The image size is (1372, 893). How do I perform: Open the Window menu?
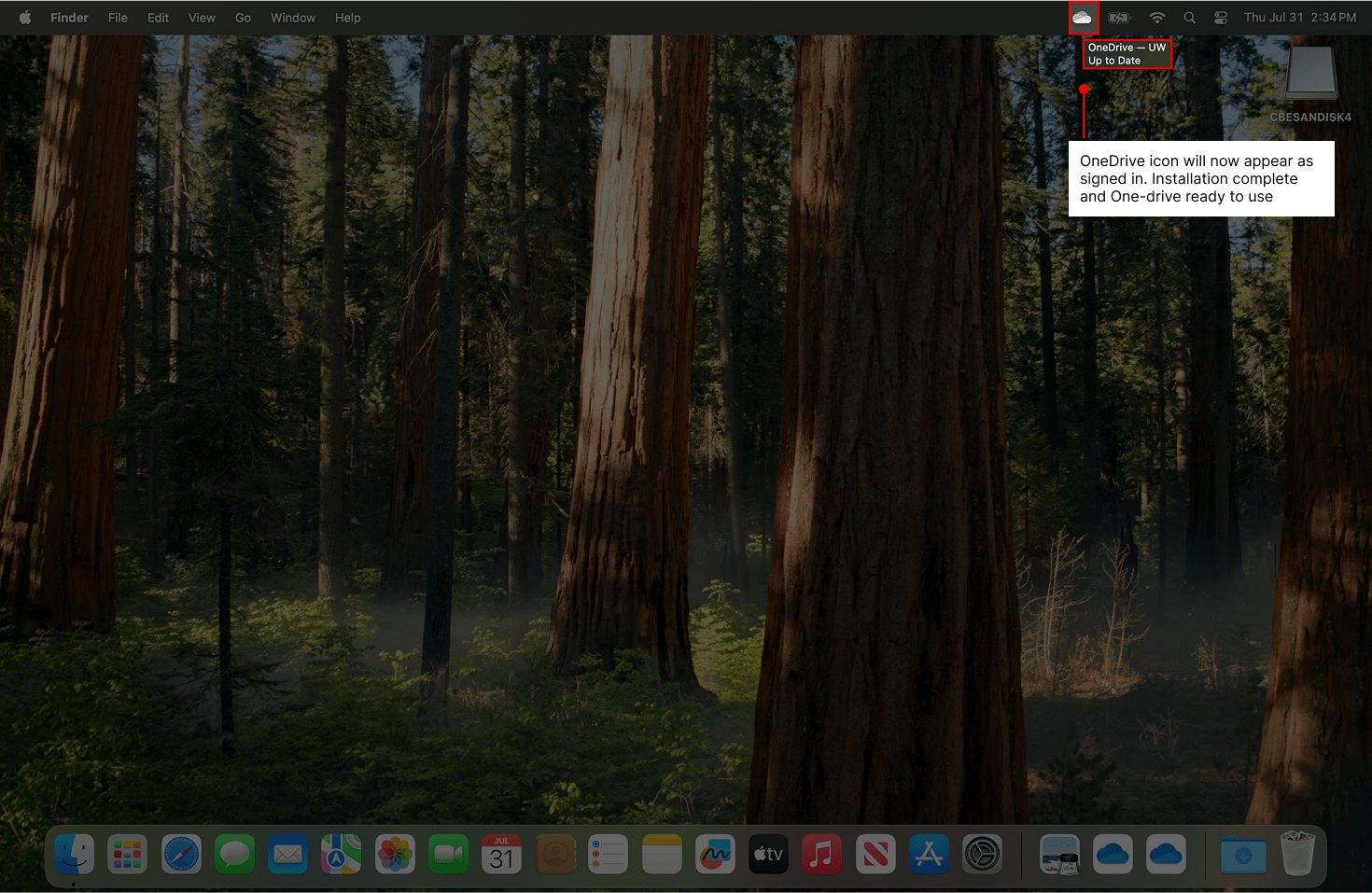(293, 18)
